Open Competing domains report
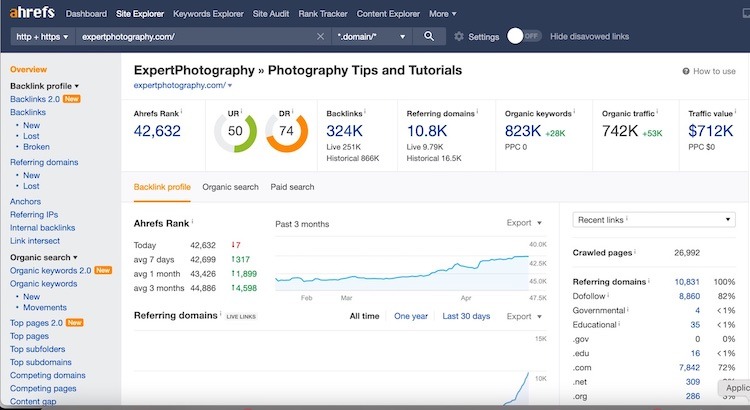The width and height of the screenshot is (750, 410). 48,376
